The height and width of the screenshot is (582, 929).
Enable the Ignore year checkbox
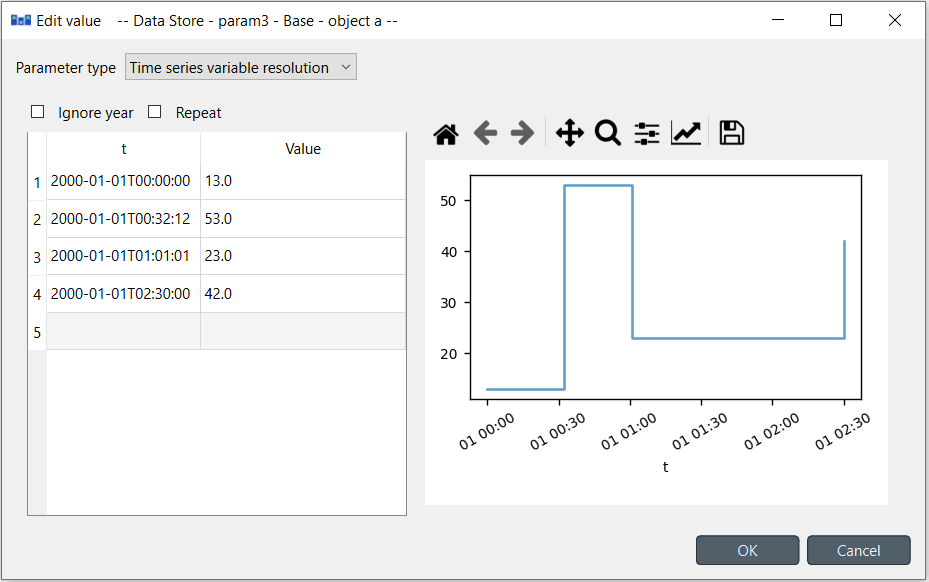[37, 111]
